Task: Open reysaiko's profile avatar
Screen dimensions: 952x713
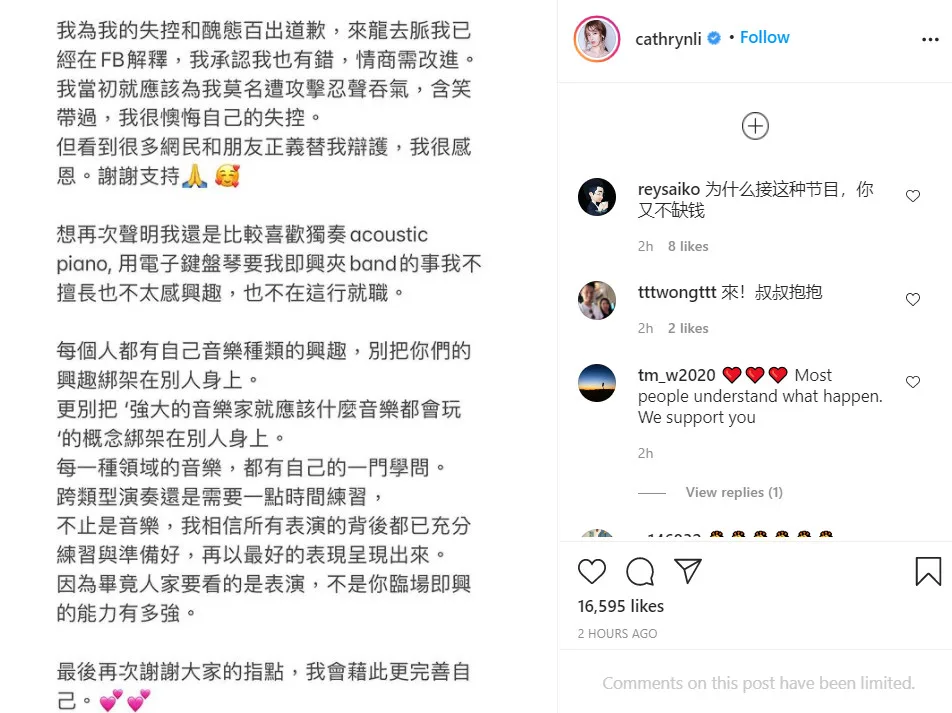Action: click(x=597, y=197)
